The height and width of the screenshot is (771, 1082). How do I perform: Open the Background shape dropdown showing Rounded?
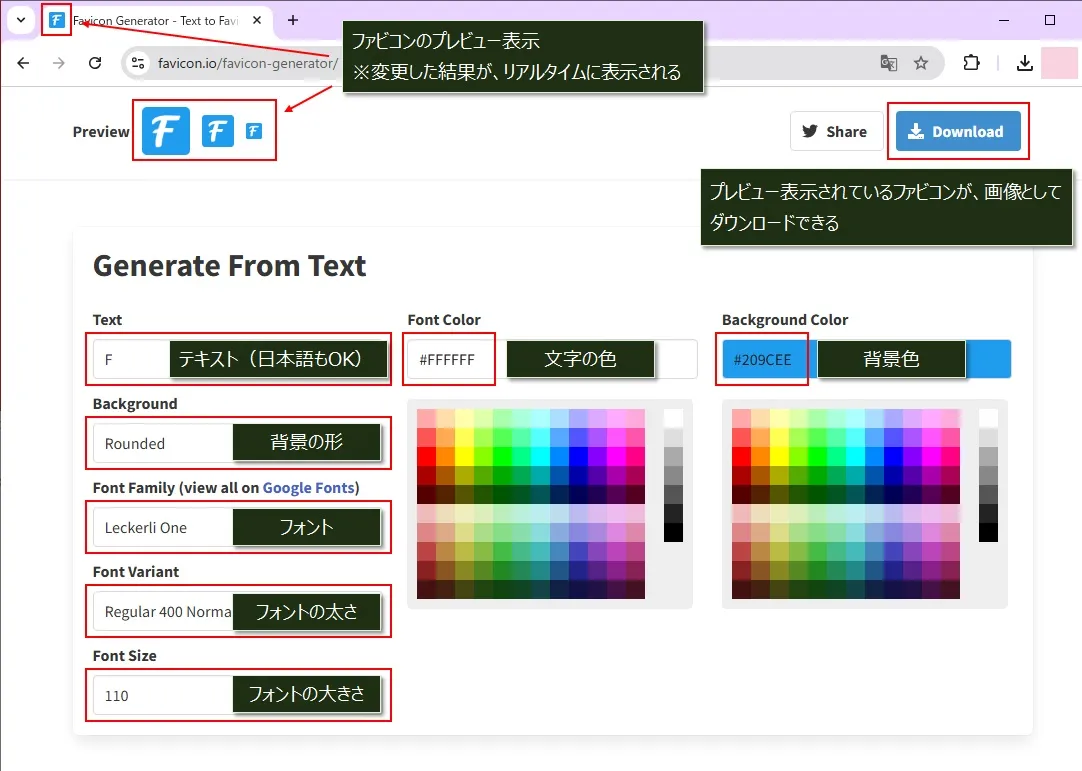pyautogui.click(x=160, y=443)
